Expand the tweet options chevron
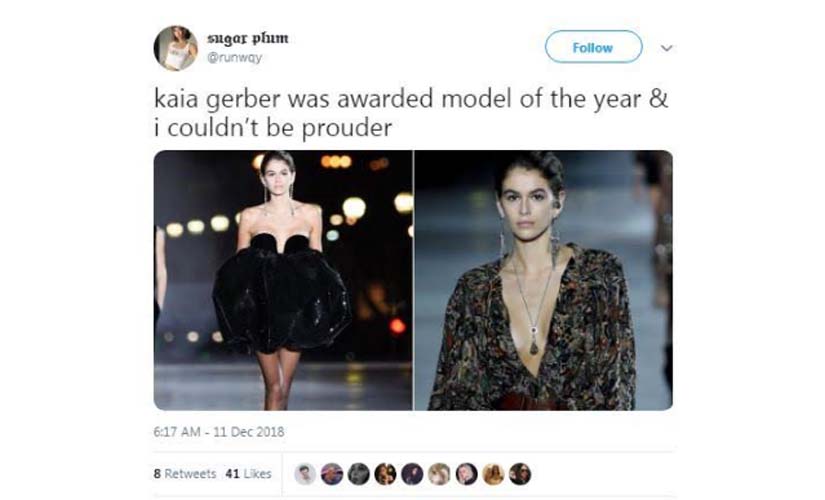The height and width of the screenshot is (500, 825). click(x=667, y=48)
